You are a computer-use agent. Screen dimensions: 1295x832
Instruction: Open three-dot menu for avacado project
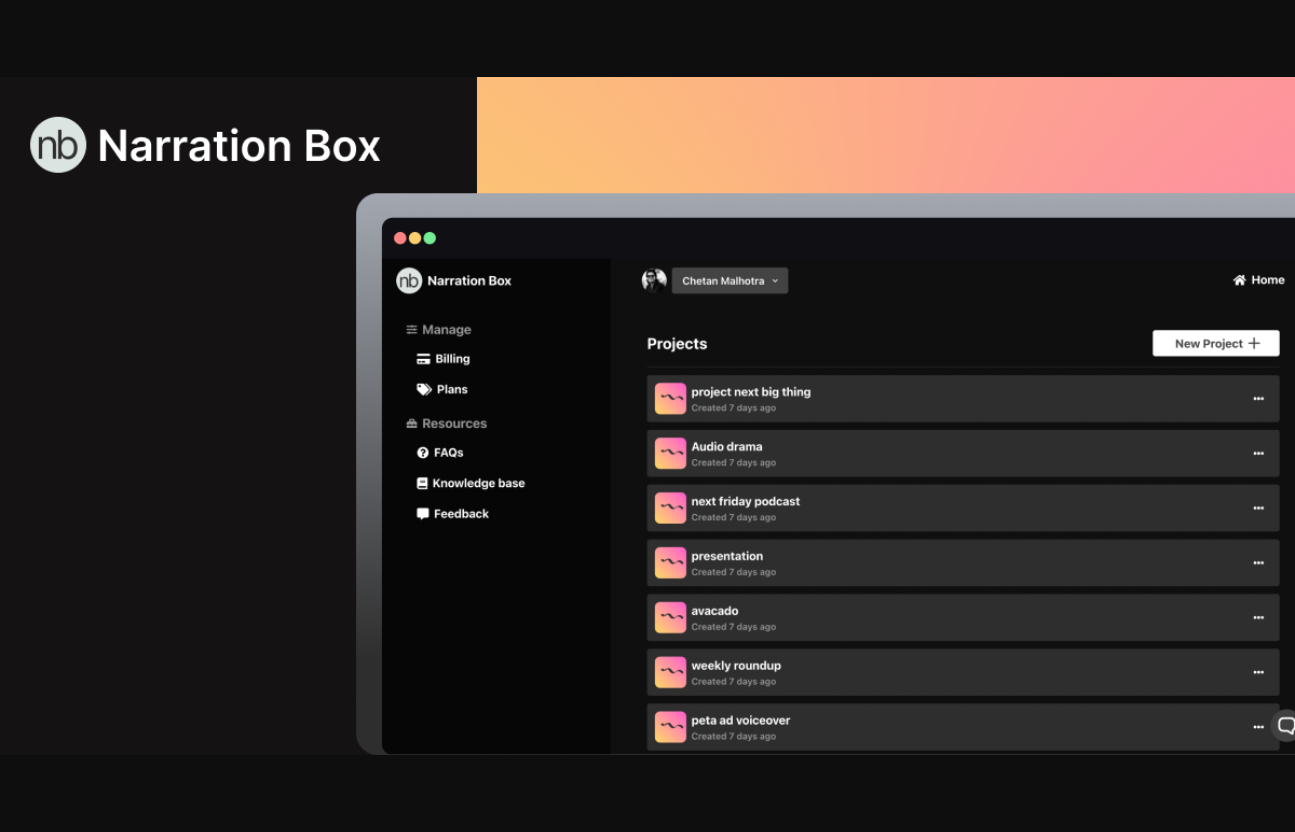click(1258, 618)
